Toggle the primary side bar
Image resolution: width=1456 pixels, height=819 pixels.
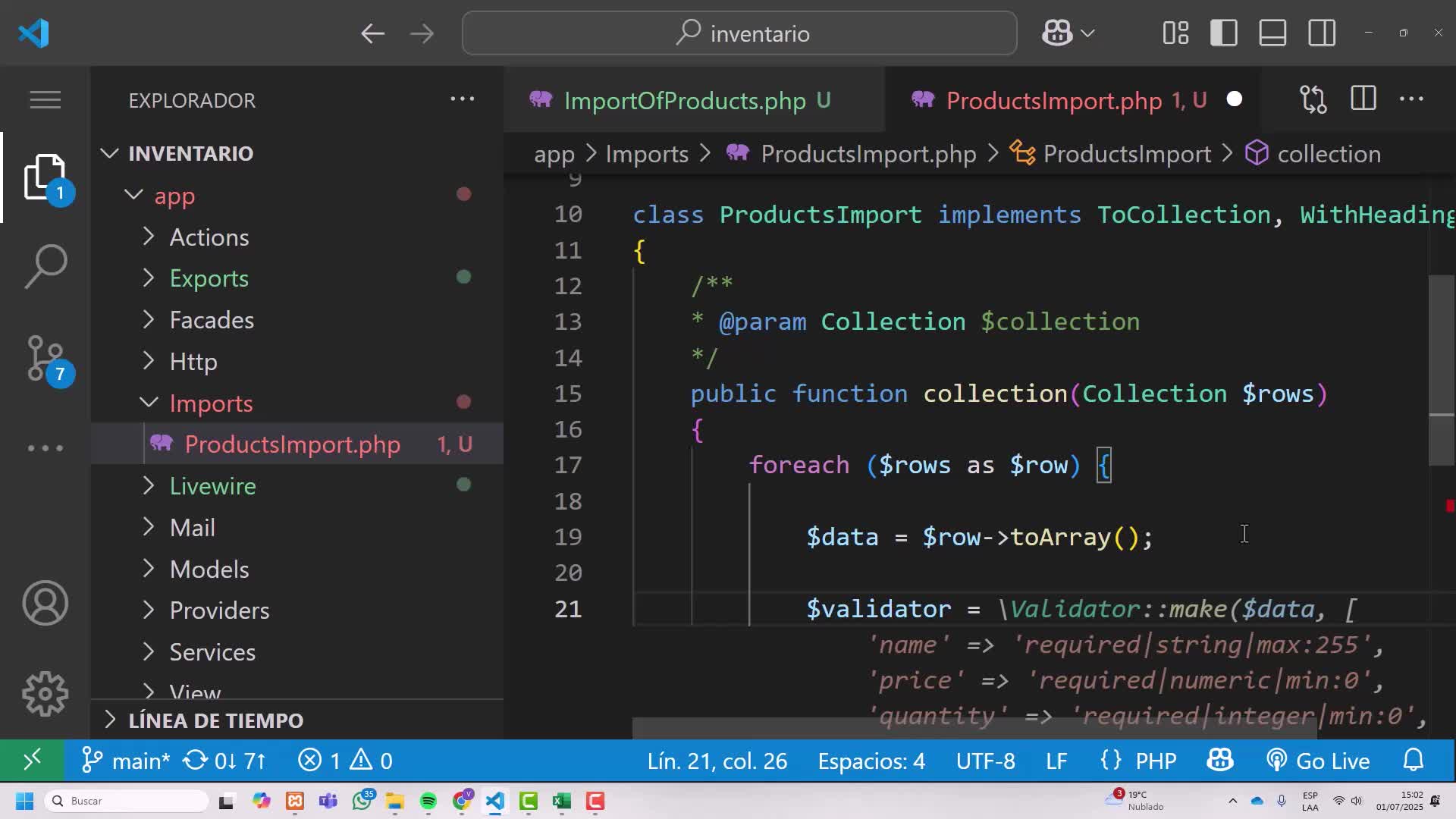(1224, 33)
